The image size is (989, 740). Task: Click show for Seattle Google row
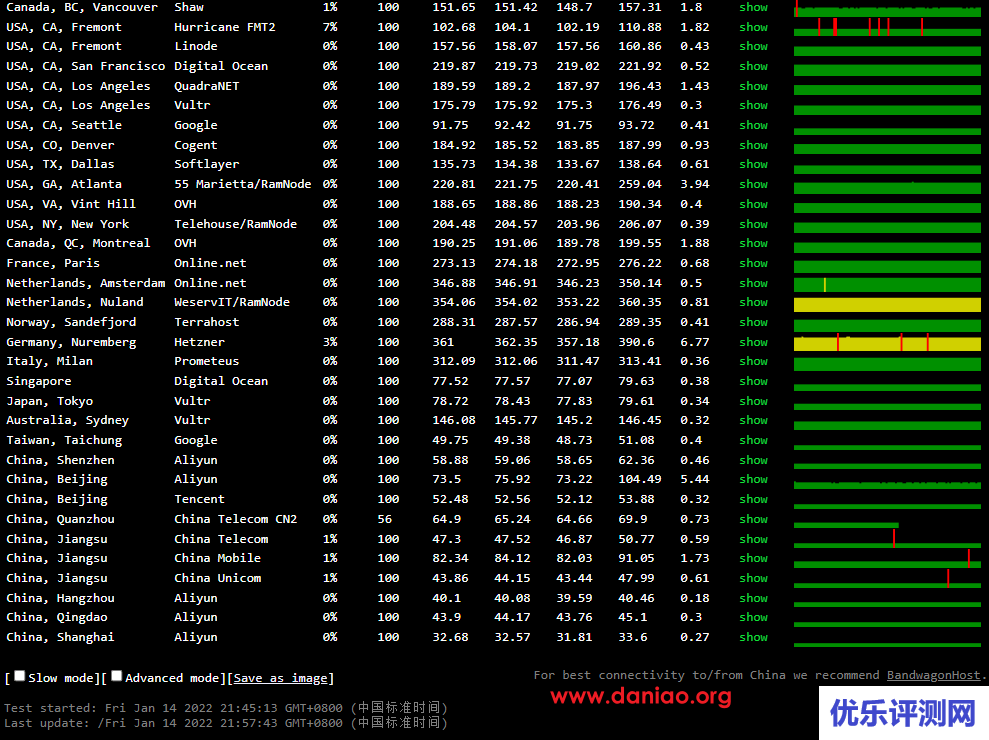pos(754,125)
